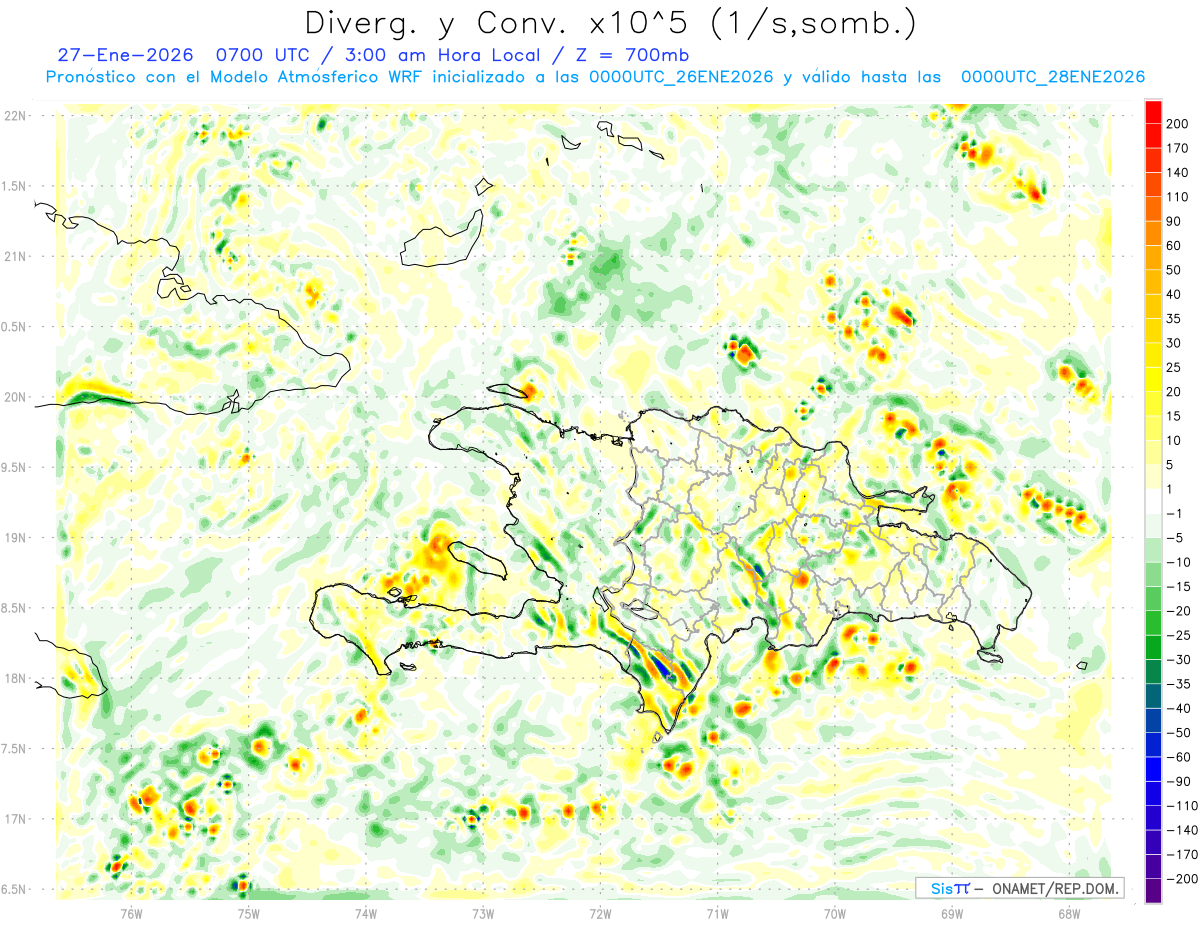Pick the white swatch between 1 and -1
This screenshot has width=1200, height=927.
pos(1154,501)
